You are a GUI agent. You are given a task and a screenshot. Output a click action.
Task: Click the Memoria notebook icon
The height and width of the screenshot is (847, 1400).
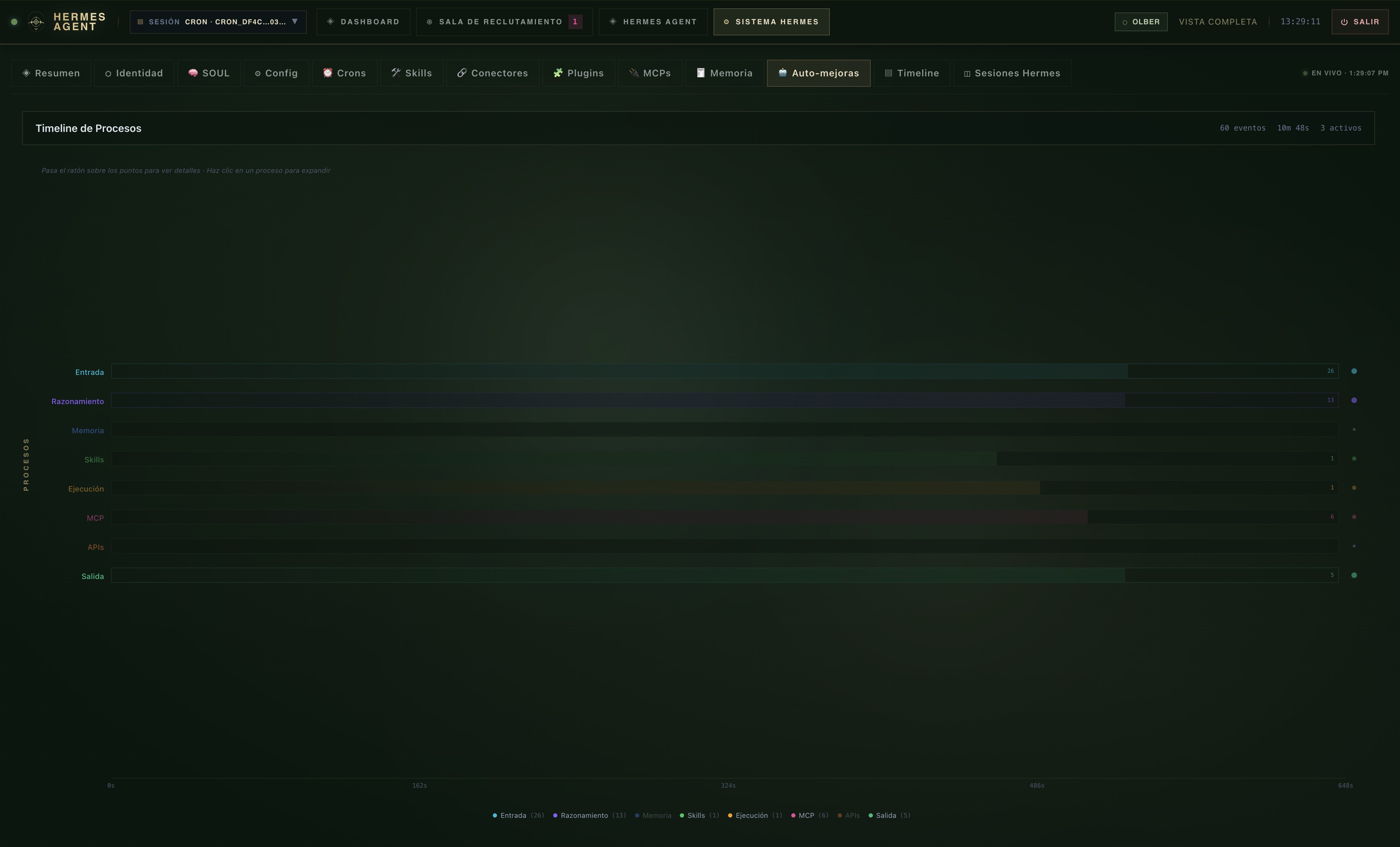pyautogui.click(x=701, y=73)
